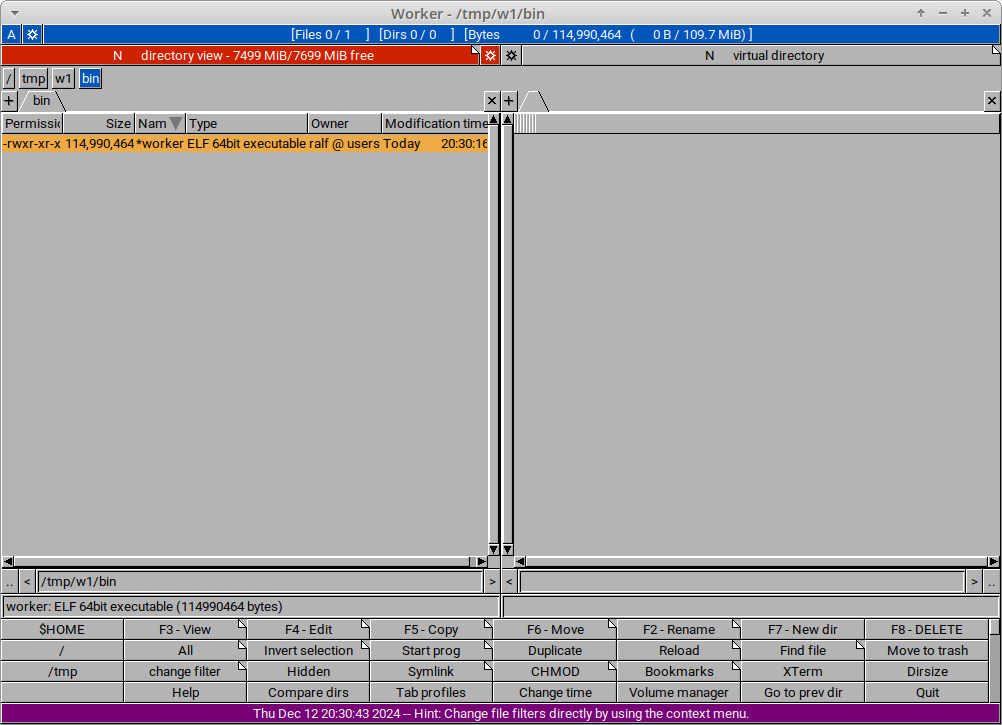Viewport: 1002px width, 725px height.
Task: Click the gear icon beside the A button
Action: (x=32, y=34)
